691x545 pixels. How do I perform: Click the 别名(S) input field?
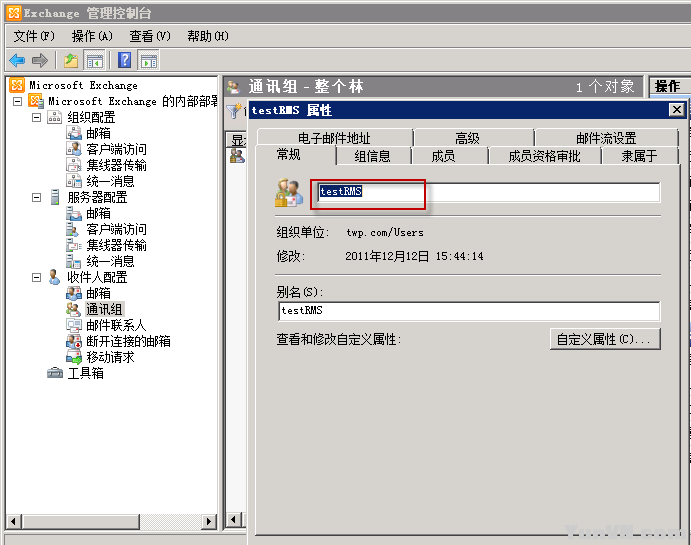469,311
